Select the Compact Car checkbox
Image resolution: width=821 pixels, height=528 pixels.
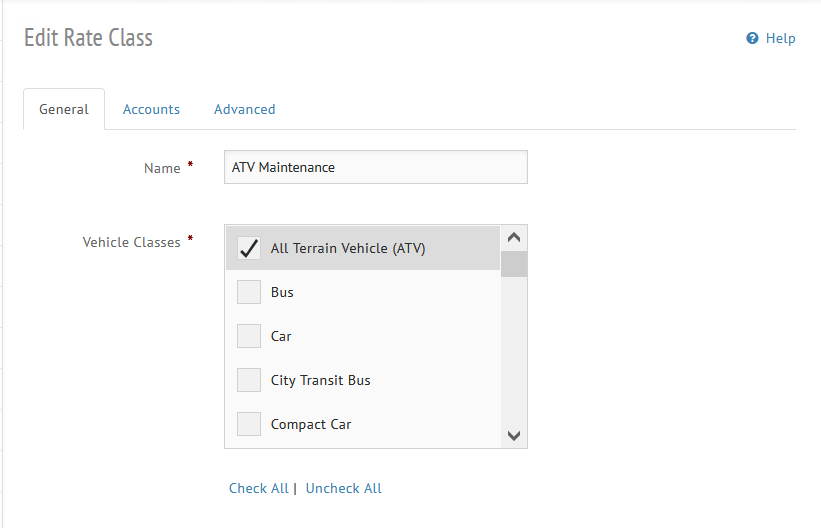coord(249,424)
